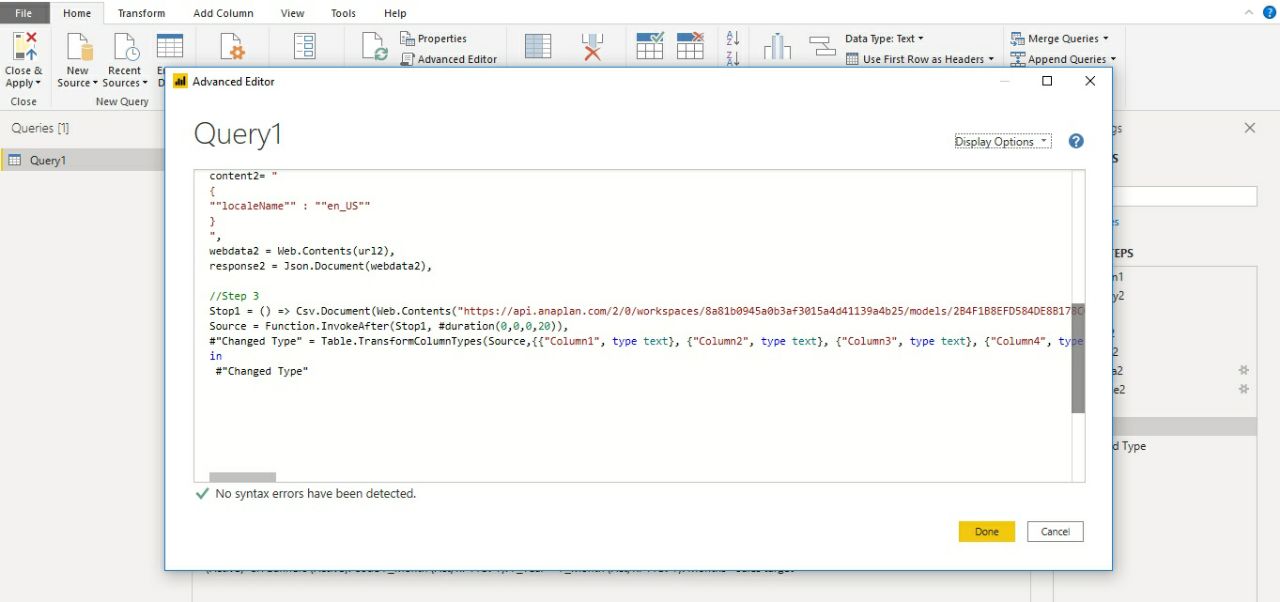Image resolution: width=1280 pixels, height=602 pixels.
Task: Select the Group By icon
Action: pos(822,46)
